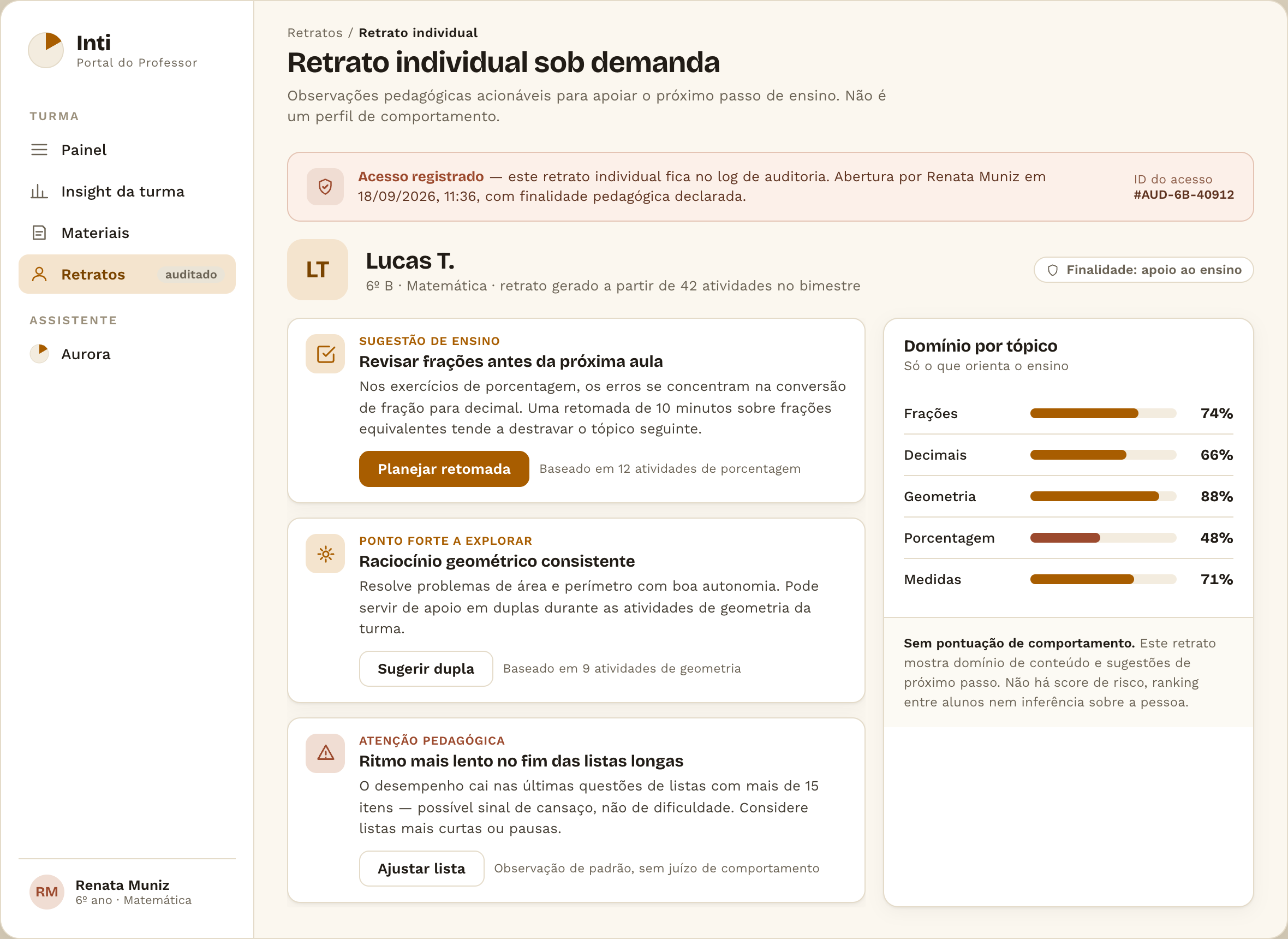Click the 66% value for Decimais
This screenshot has height=939, width=1288.
point(1217,455)
